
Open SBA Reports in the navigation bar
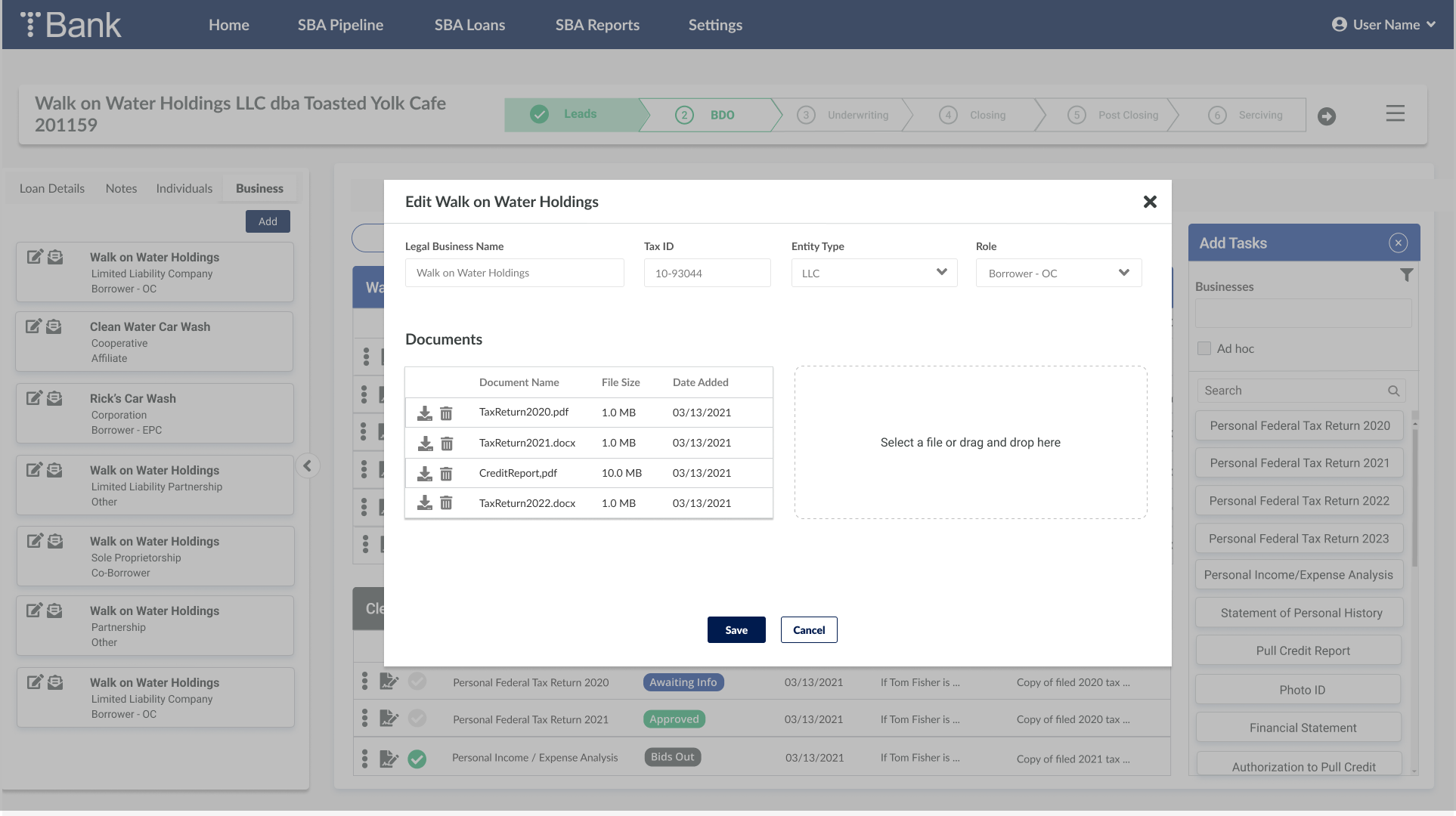tap(597, 25)
